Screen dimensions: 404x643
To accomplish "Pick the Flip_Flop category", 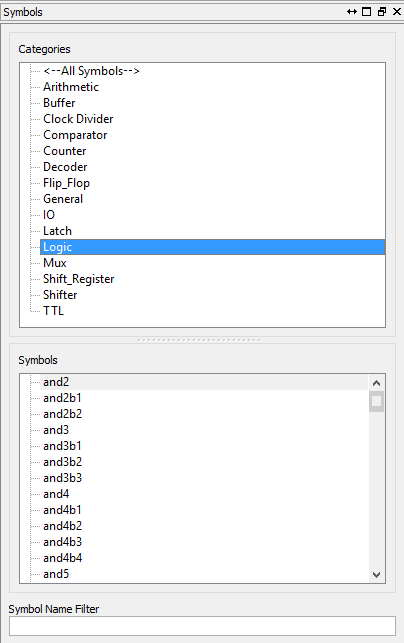I will click(66, 183).
